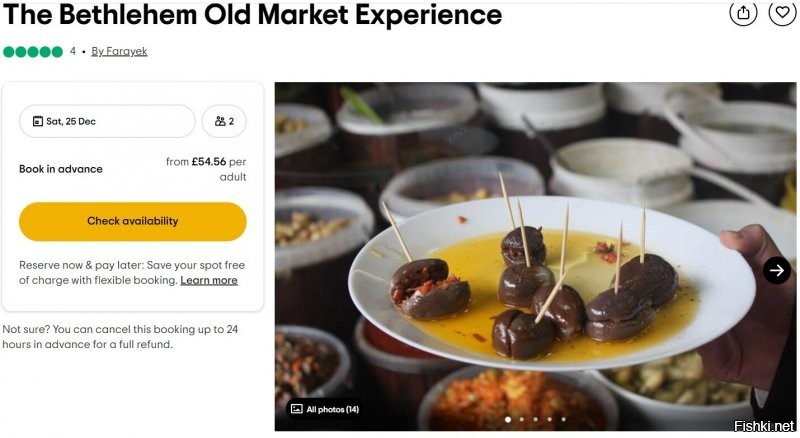800x438 pixels.
Task: Open the 2 travelers selector
Action: click(224, 121)
